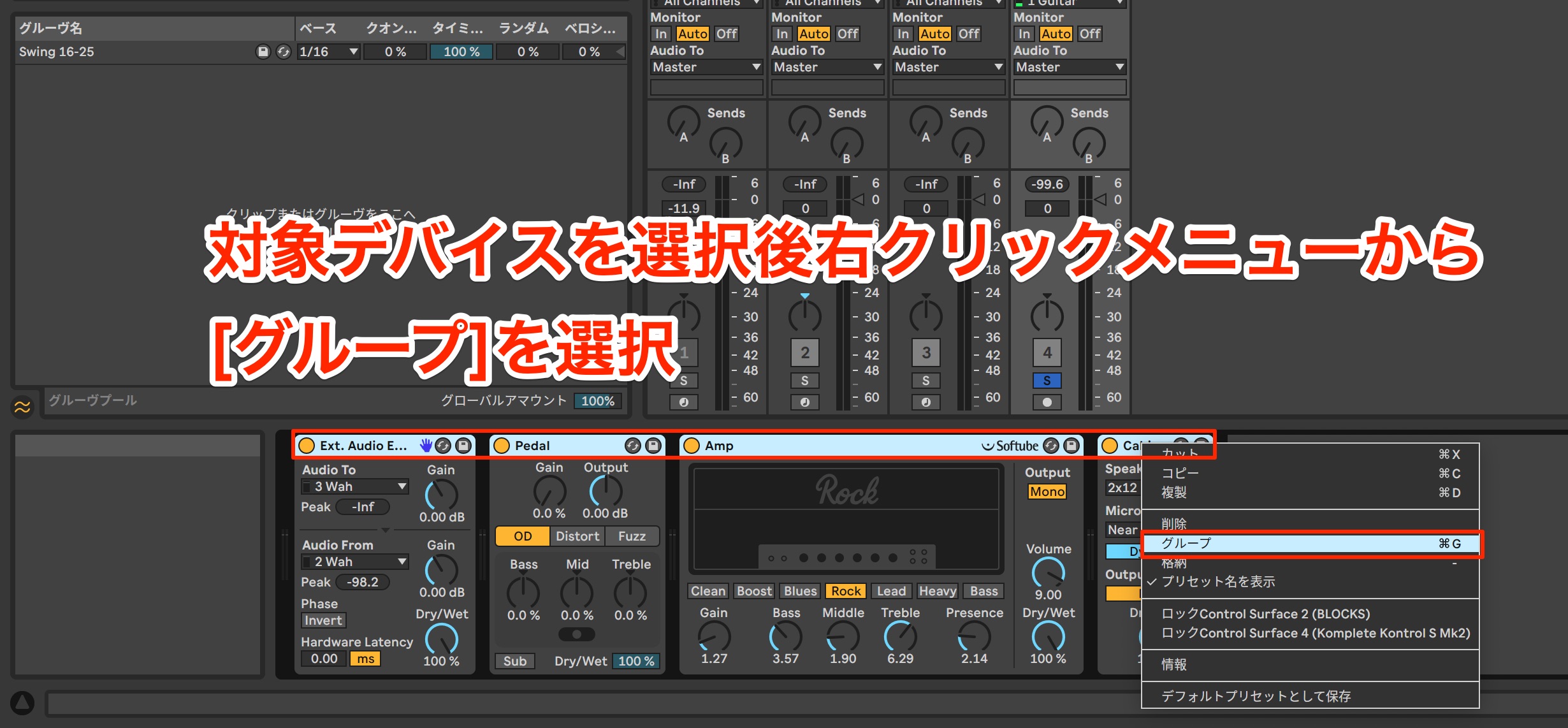Save the Amp device preset
Viewport: 1568px width, 728px height.
(x=1072, y=446)
